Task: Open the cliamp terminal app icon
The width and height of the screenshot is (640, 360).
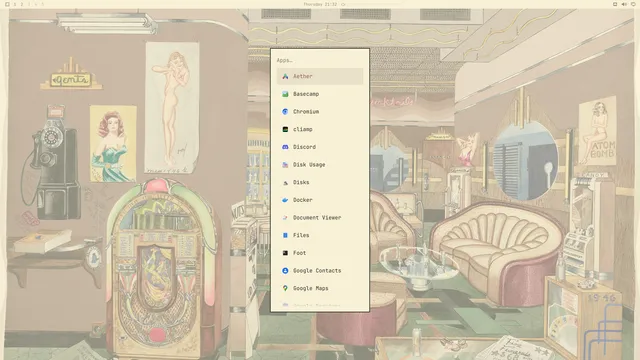Action: 285,129
